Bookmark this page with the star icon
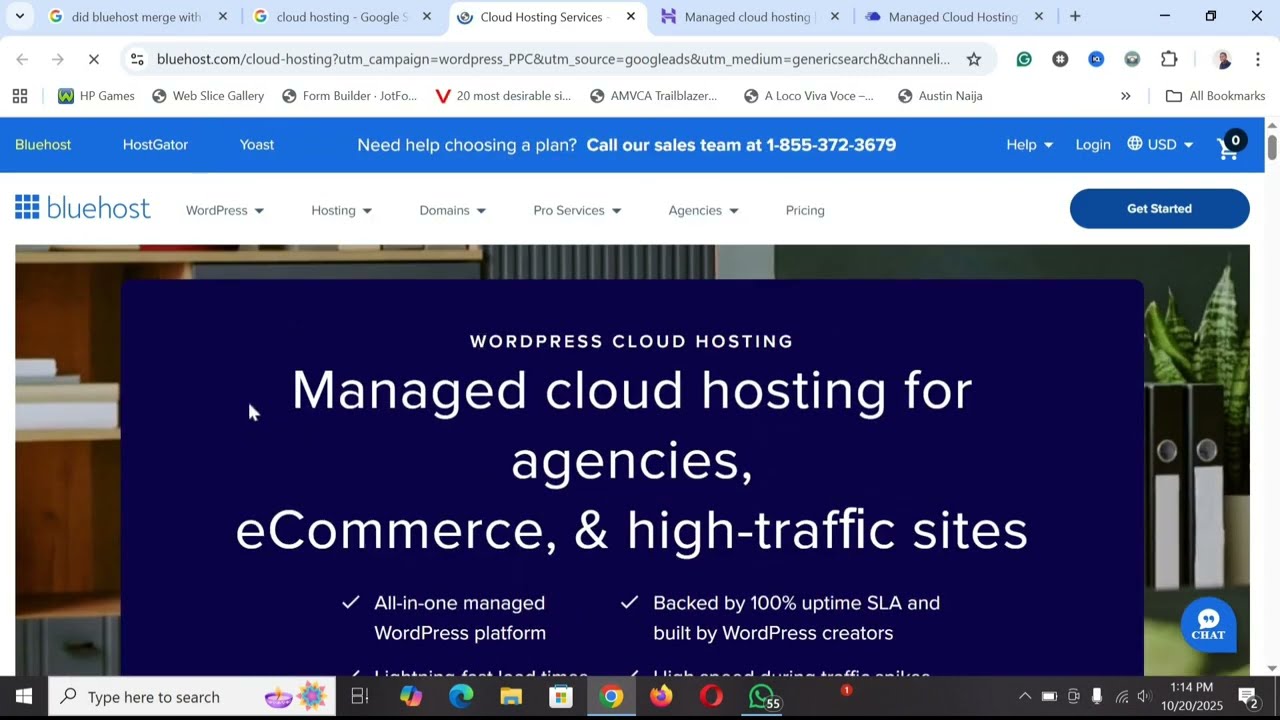The width and height of the screenshot is (1280, 720). point(973,59)
